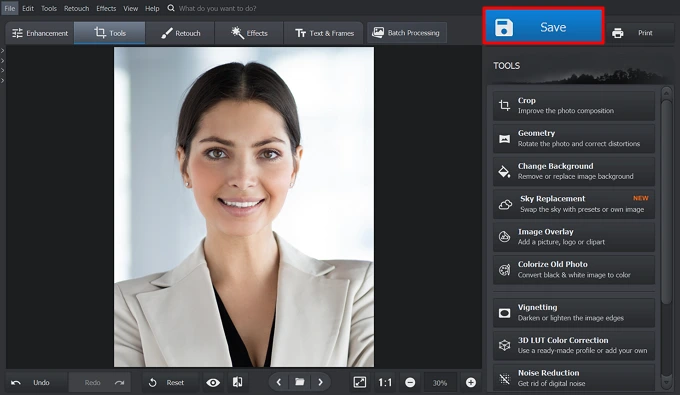Go to the previous photo arrow
Screen dimensions: 680x395
pyautogui.click(x=279, y=382)
